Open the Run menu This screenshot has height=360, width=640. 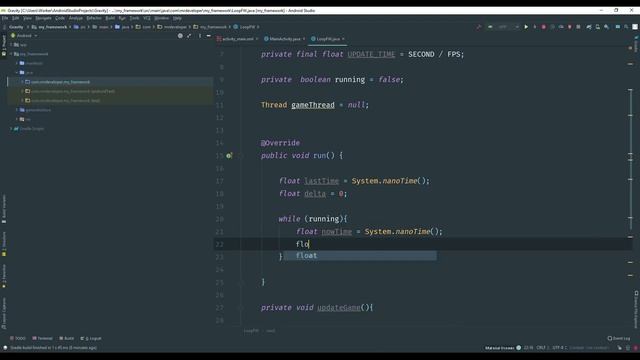click(122, 18)
